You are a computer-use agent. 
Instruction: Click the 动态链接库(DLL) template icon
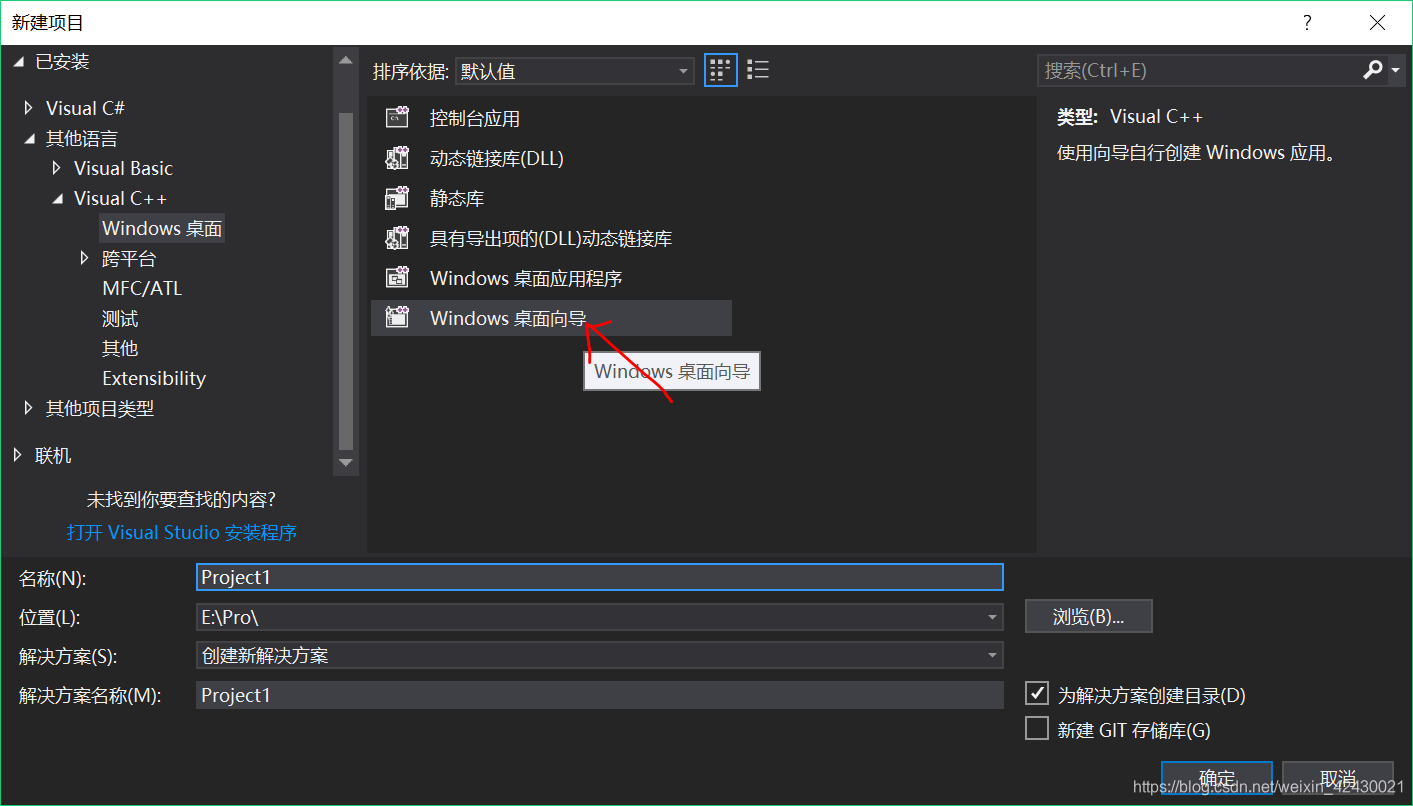(x=397, y=158)
